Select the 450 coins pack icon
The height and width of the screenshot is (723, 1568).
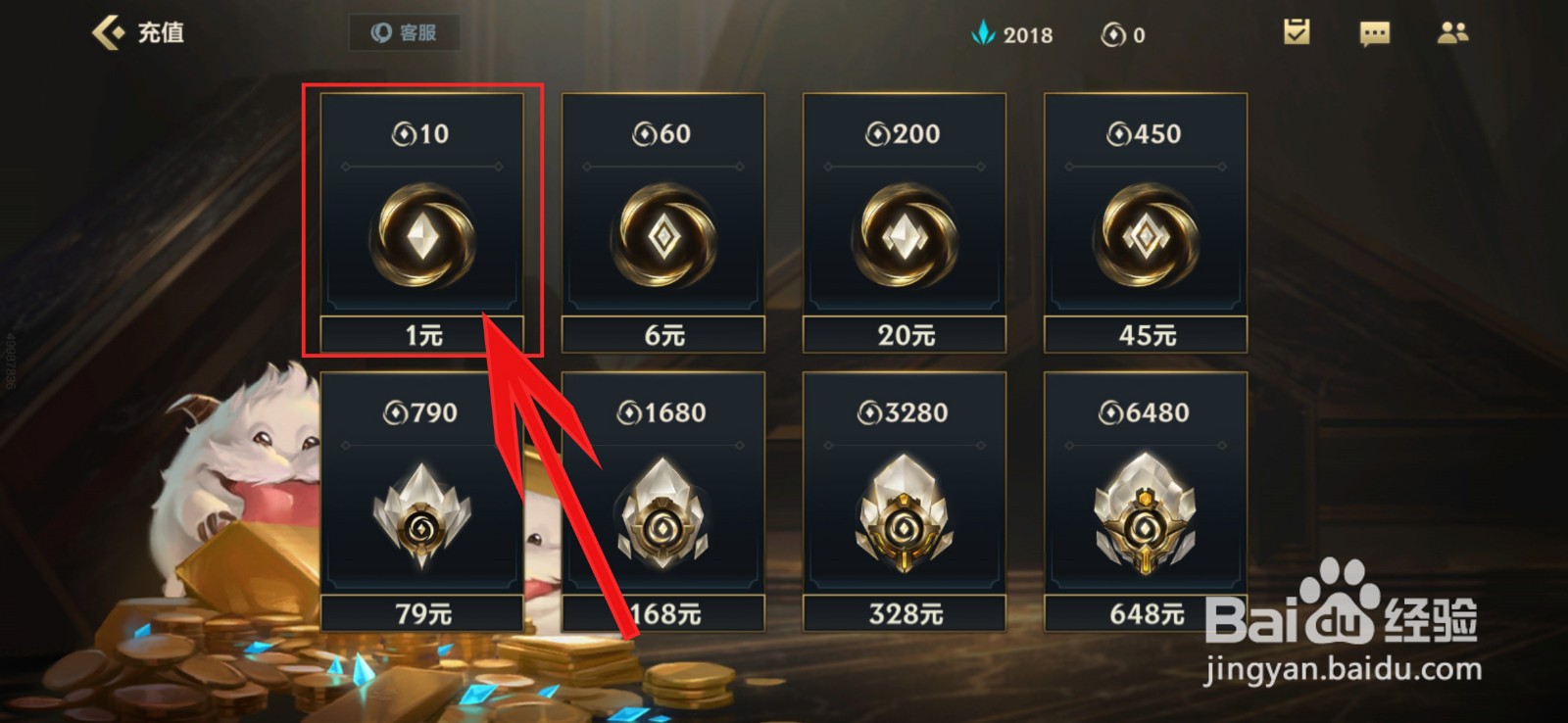pyautogui.click(x=1146, y=236)
